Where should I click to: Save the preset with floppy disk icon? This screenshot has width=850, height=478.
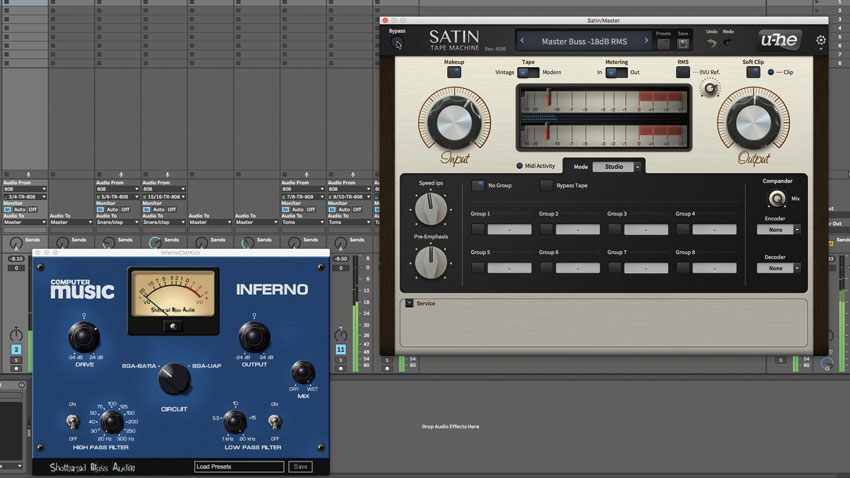pyautogui.click(x=682, y=44)
